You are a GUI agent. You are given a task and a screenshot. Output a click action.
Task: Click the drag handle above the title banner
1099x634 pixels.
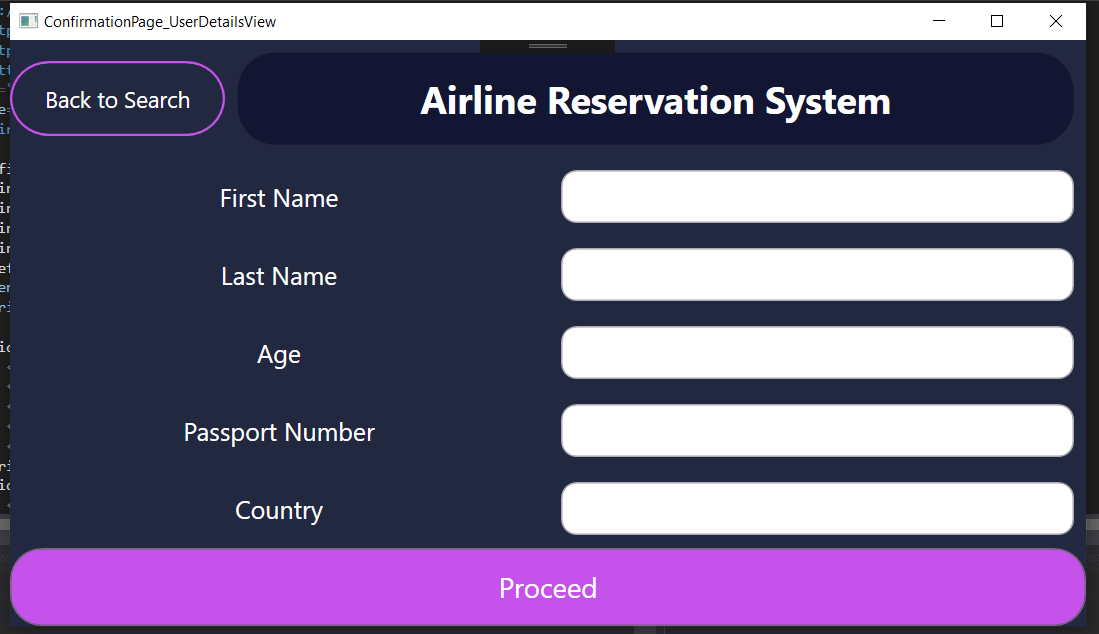(547, 45)
